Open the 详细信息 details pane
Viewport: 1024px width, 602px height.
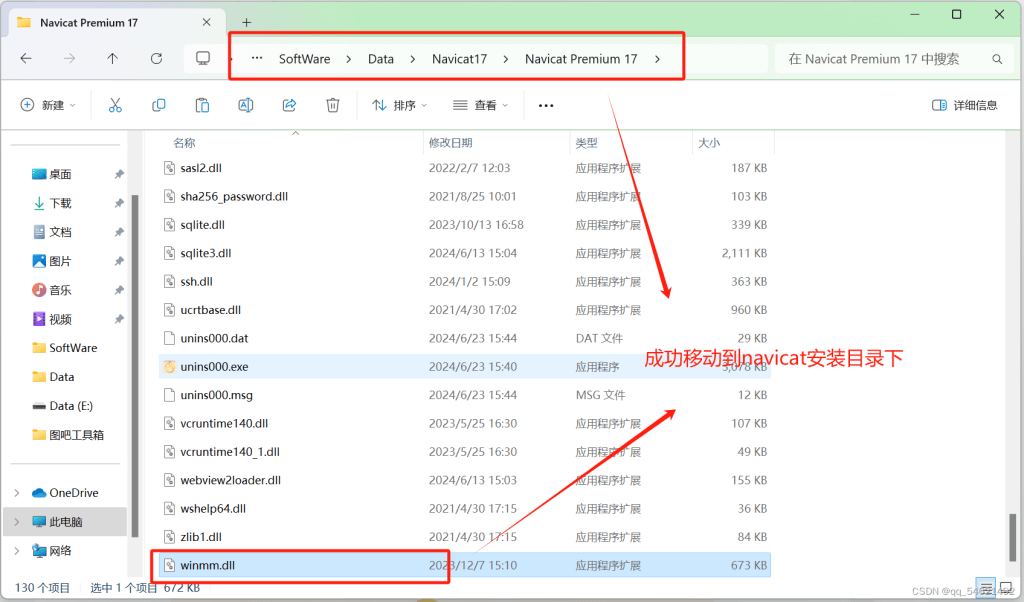tap(963, 104)
